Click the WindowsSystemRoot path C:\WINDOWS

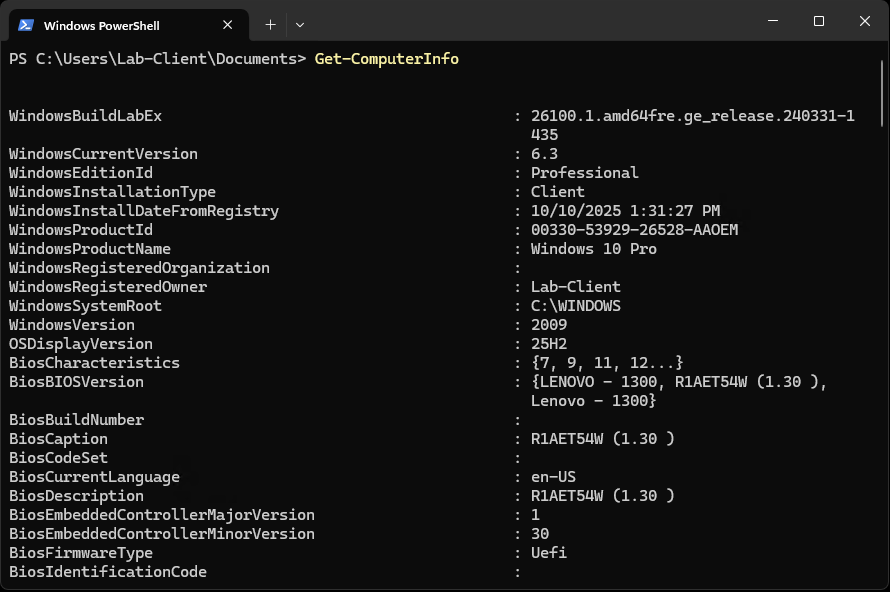coord(576,305)
